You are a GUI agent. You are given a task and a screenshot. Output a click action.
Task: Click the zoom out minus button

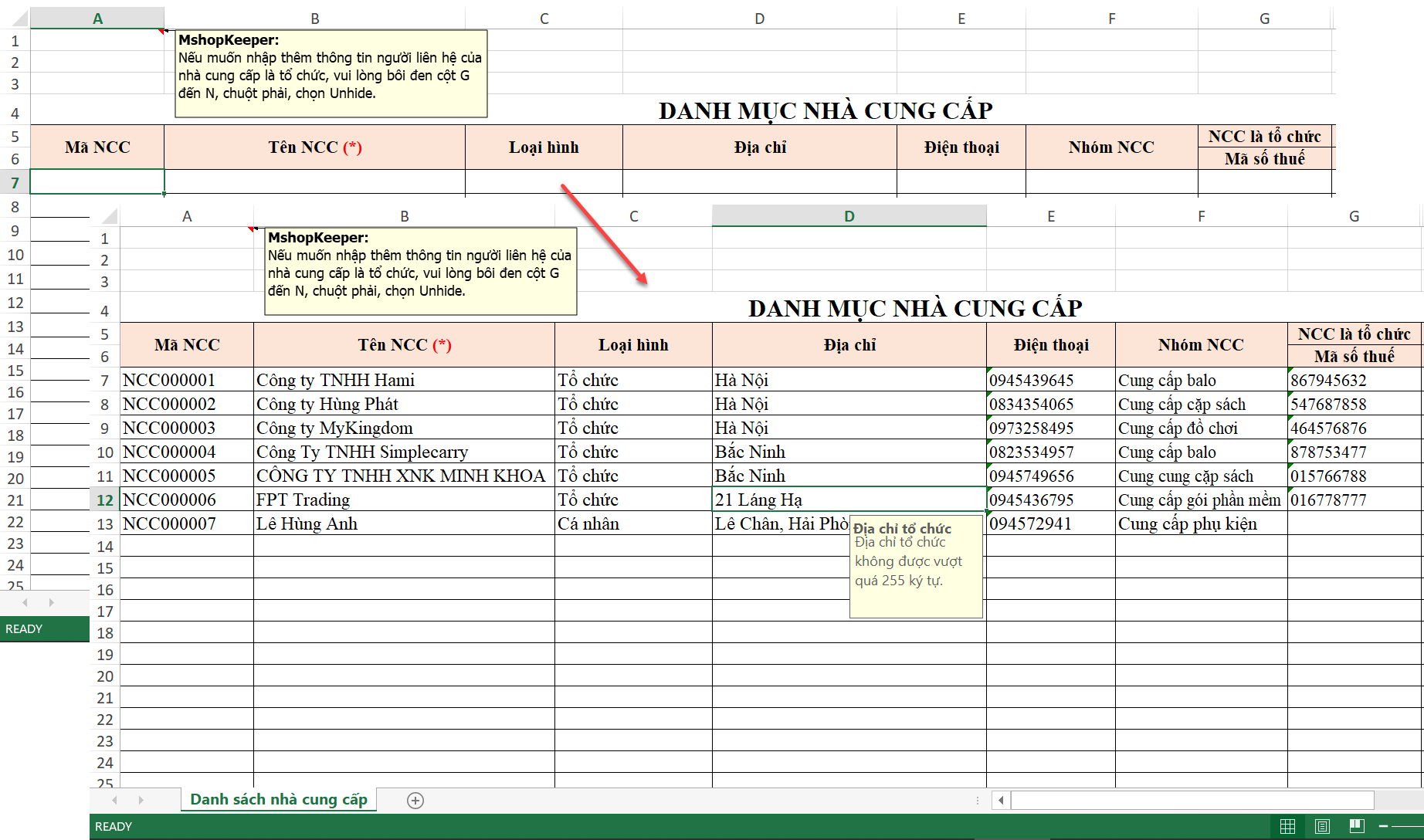coord(1383,826)
